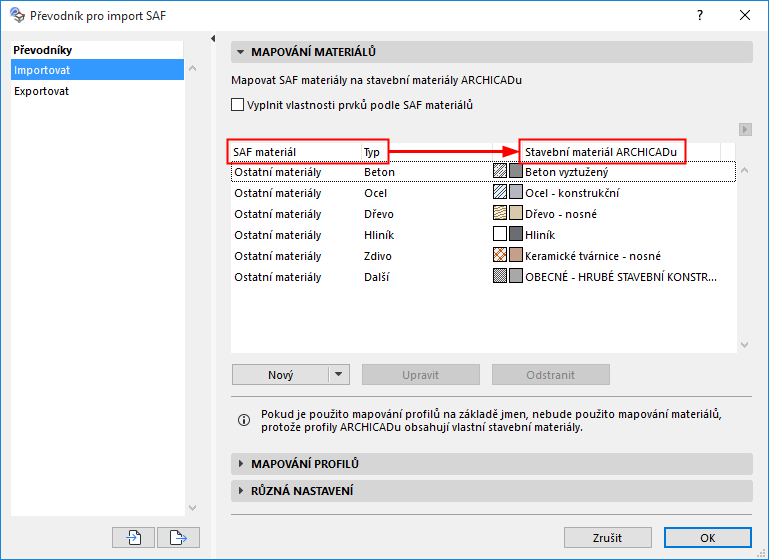The image size is (769, 560).
Task: Click the table scrollbar up arrow
Action: pos(744,171)
